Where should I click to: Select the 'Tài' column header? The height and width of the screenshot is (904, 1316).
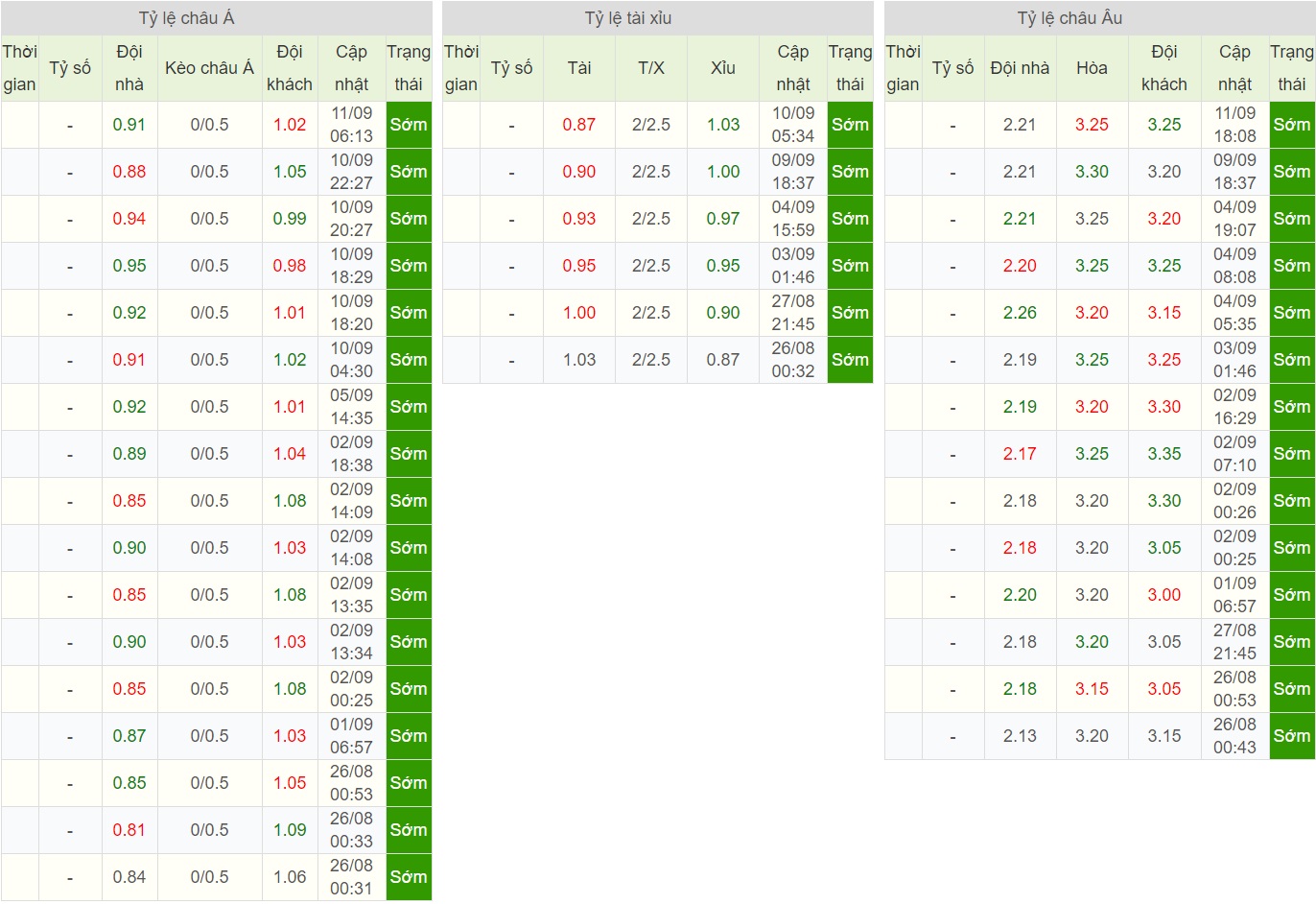(579, 68)
